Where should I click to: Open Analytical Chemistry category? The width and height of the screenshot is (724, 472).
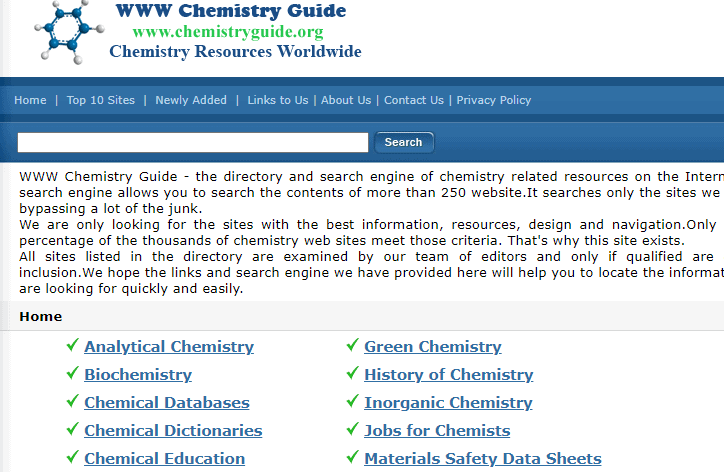tap(169, 346)
